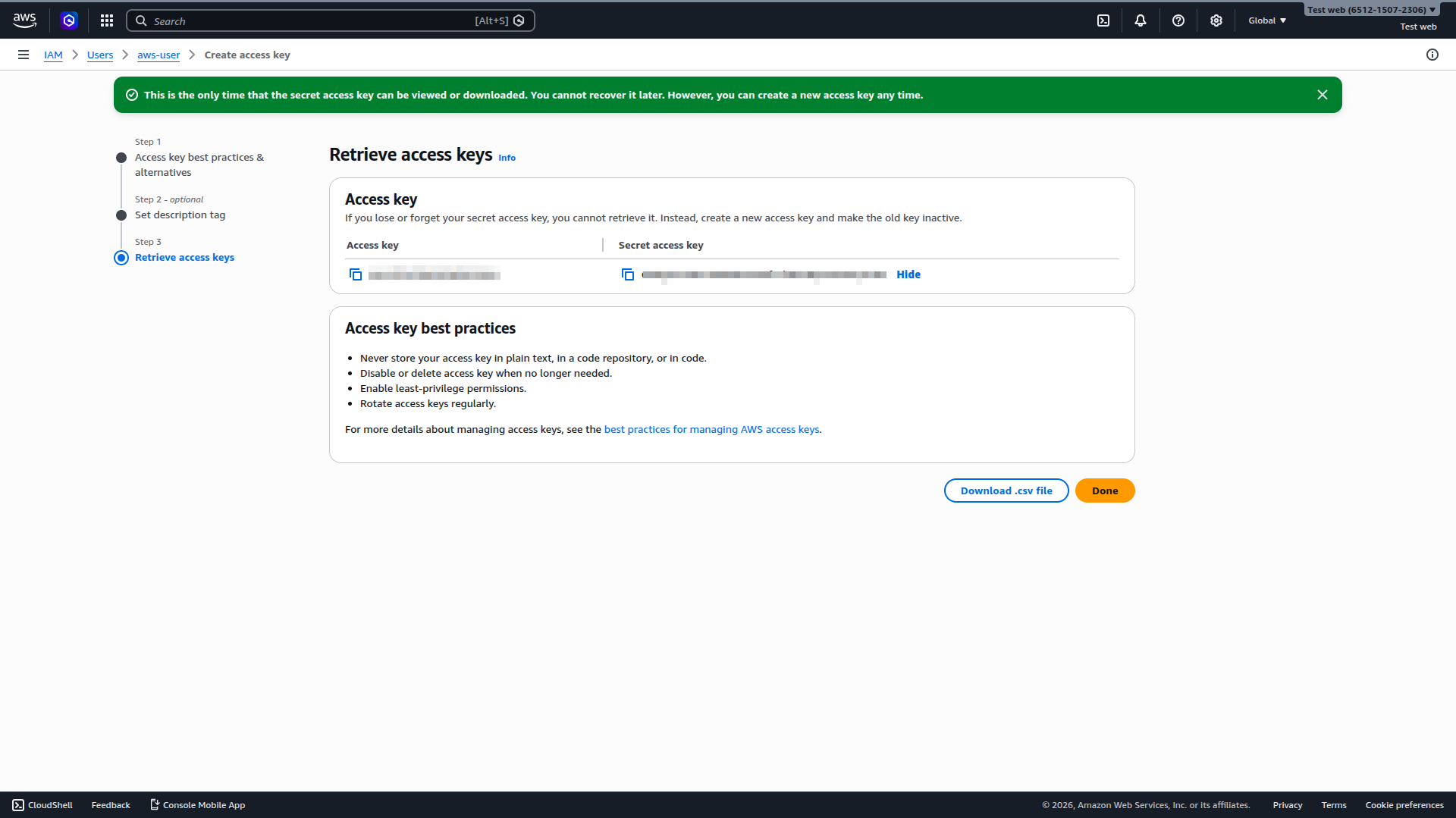The width and height of the screenshot is (1456, 818).
Task: Click 'Never store your access key' bullet
Action: [x=533, y=358]
